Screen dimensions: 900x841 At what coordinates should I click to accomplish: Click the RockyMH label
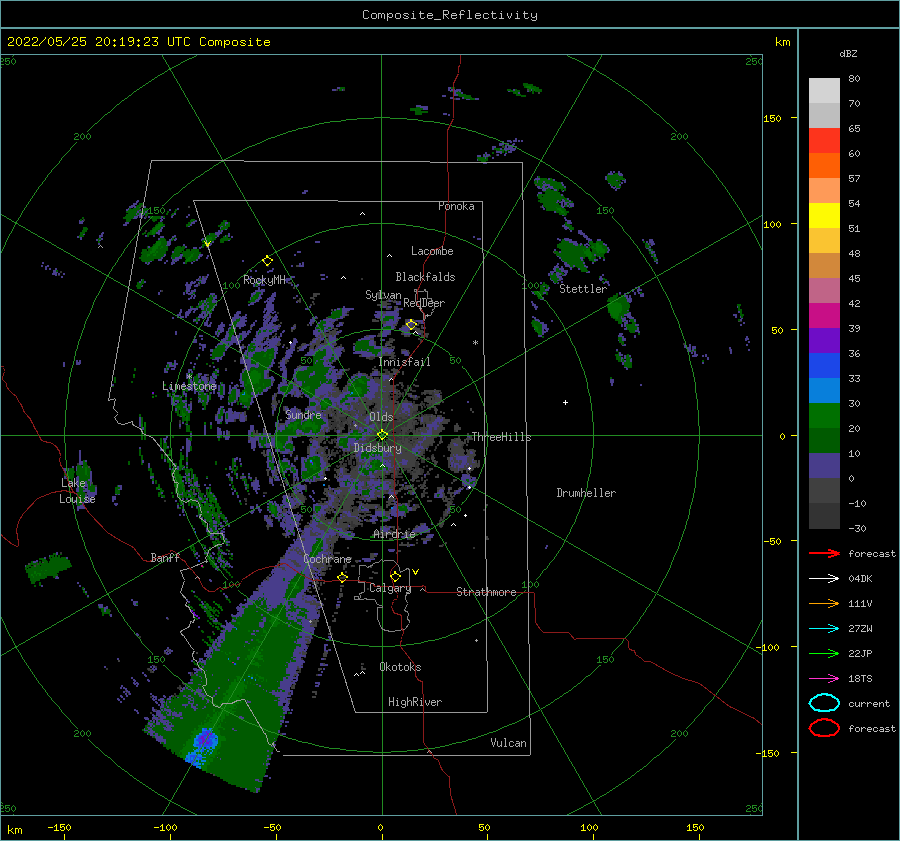(x=264, y=280)
